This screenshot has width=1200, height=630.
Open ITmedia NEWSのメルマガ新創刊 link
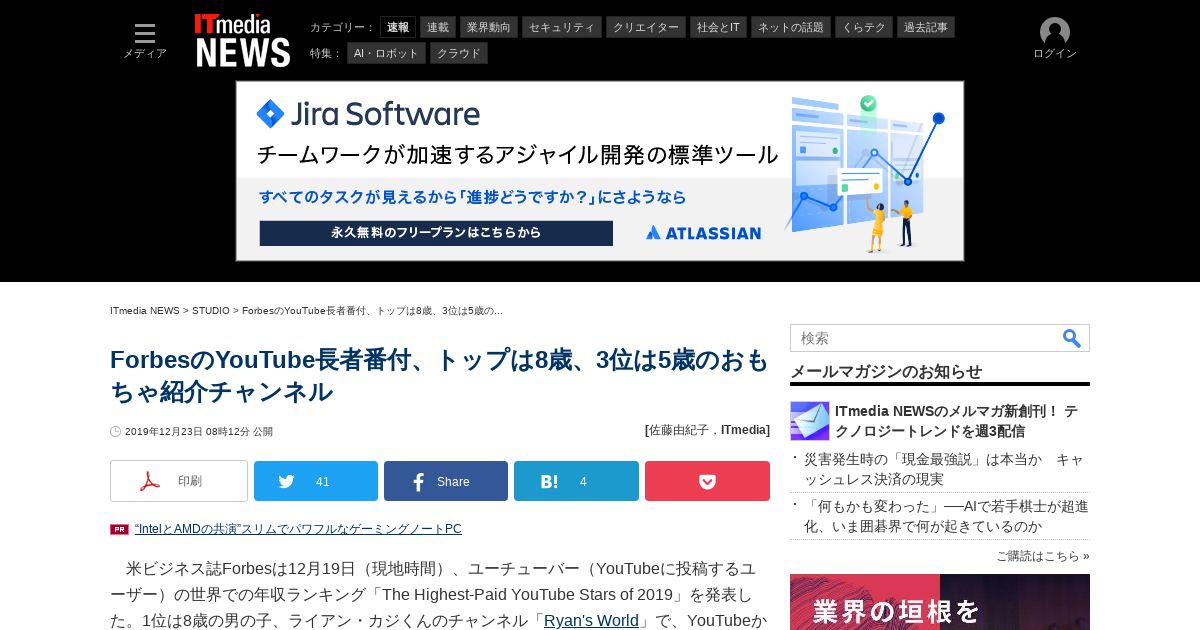[x=956, y=421]
